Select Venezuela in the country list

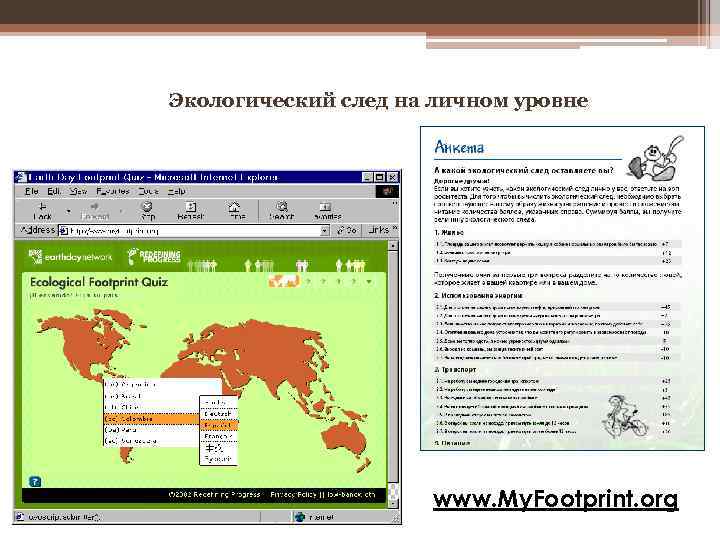tap(151, 441)
